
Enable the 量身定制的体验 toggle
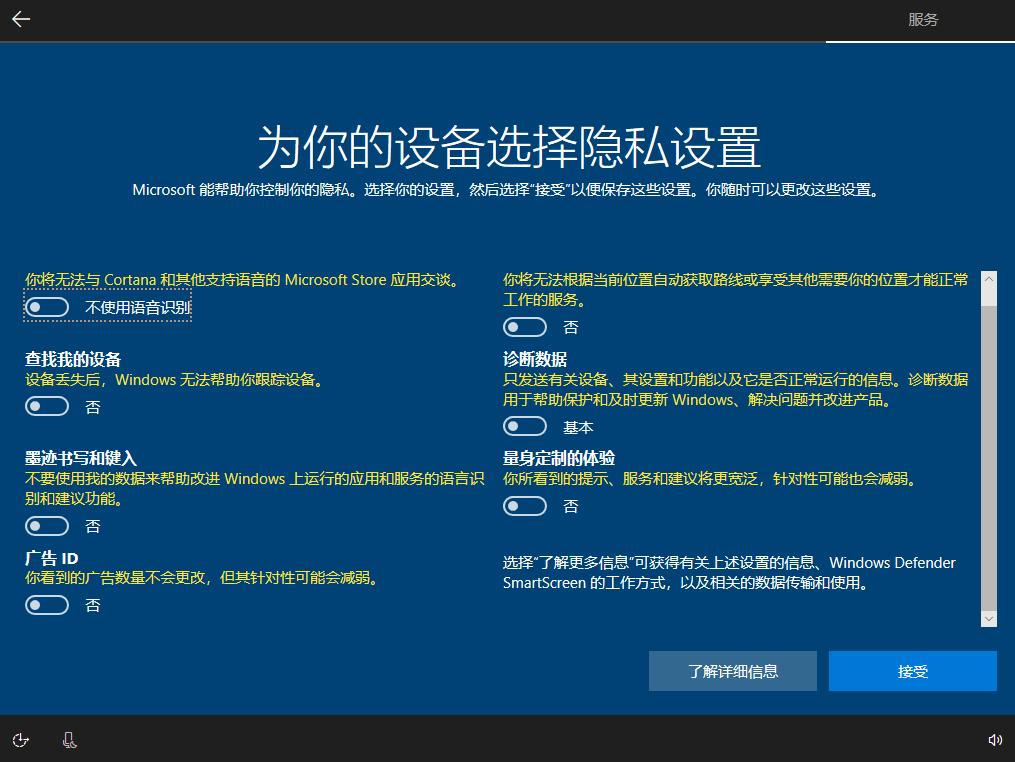[x=524, y=506]
